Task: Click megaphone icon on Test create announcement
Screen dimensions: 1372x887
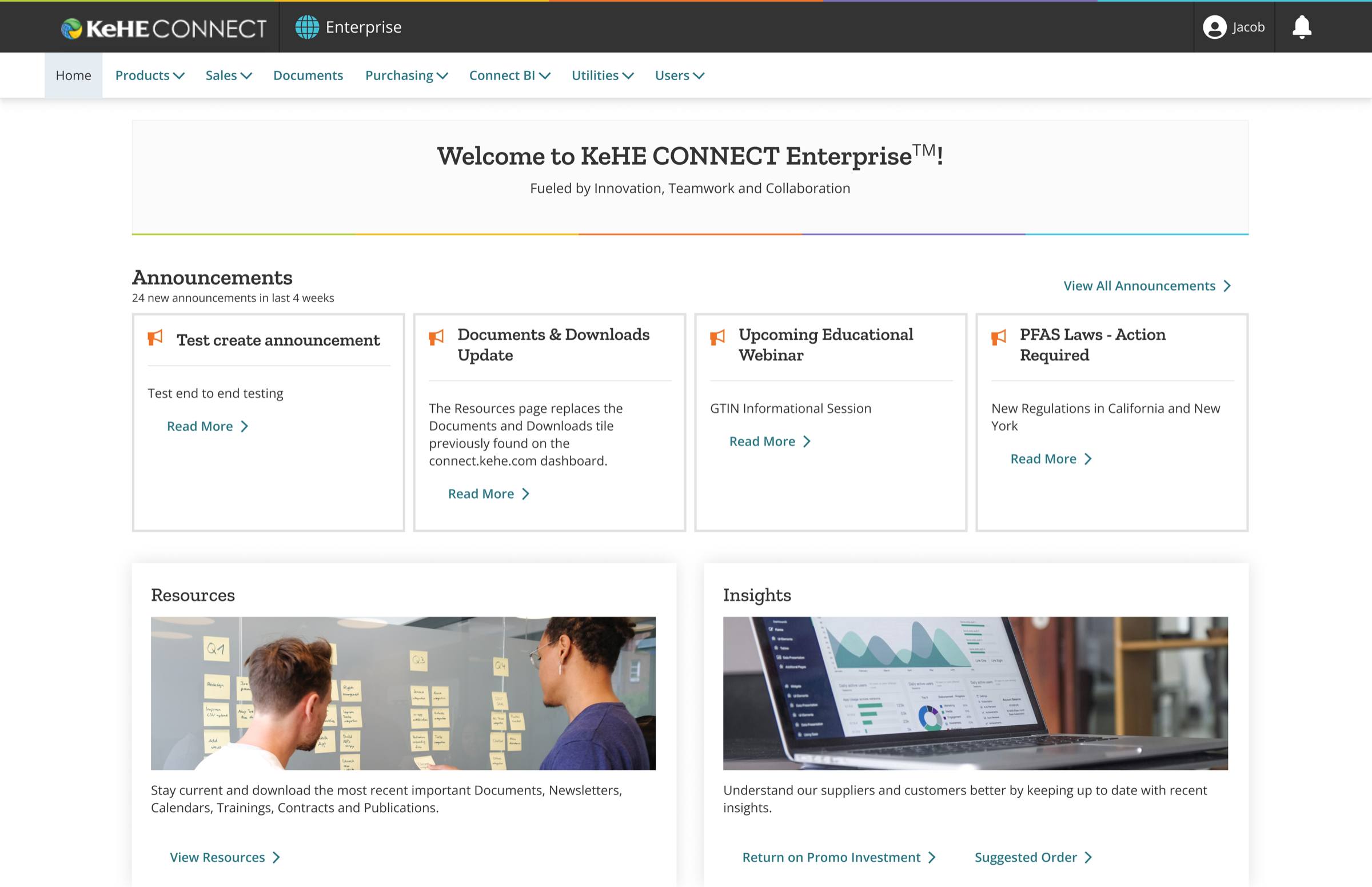Action: 155,337
